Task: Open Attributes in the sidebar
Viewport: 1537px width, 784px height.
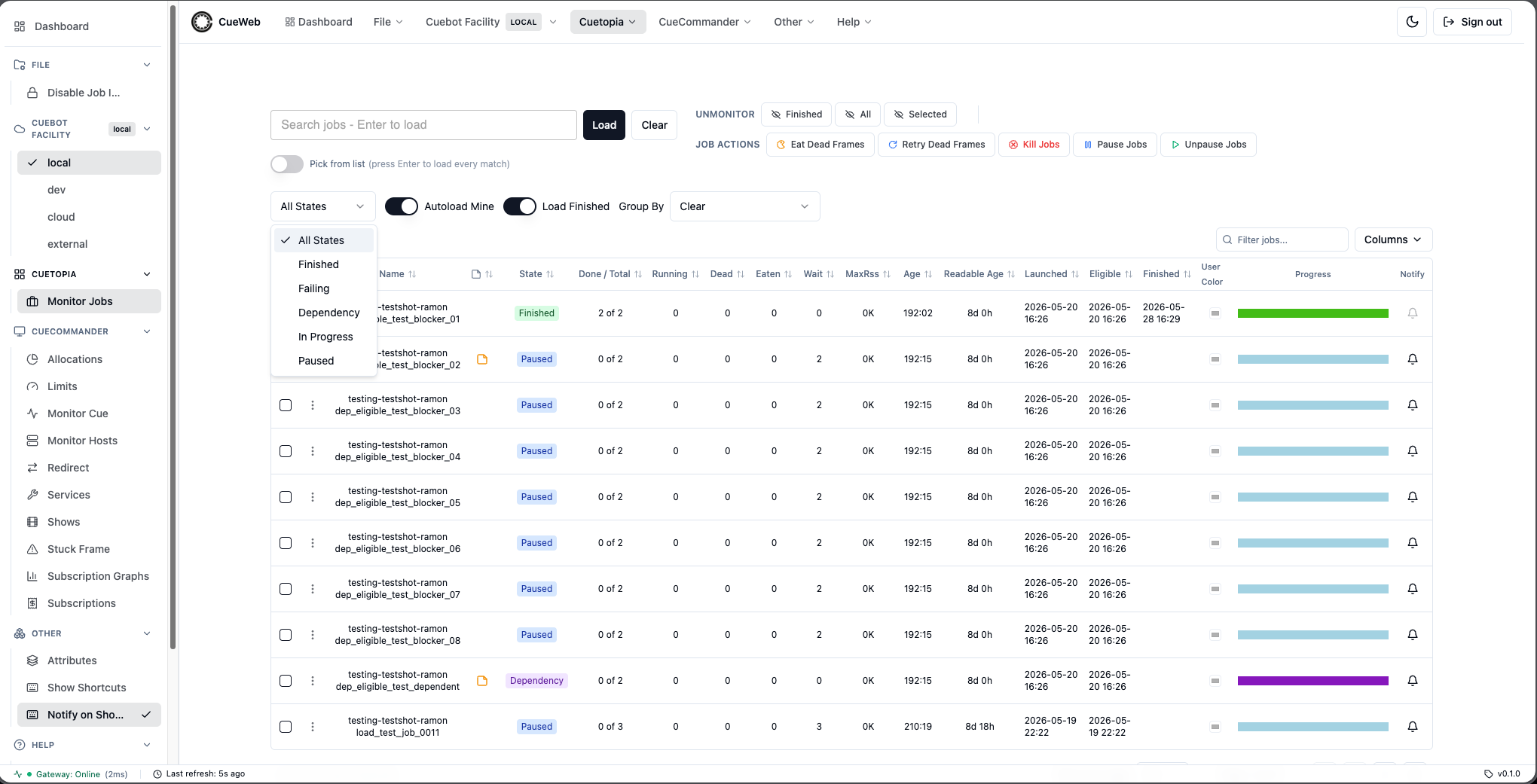Action: pyautogui.click(x=89, y=660)
